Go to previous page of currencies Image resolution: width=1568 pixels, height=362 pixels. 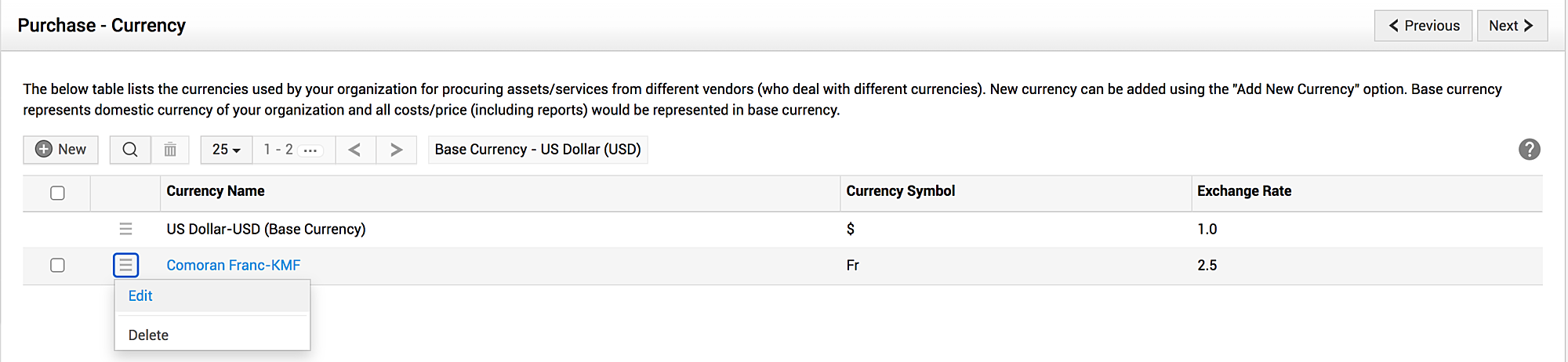pos(355,150)
